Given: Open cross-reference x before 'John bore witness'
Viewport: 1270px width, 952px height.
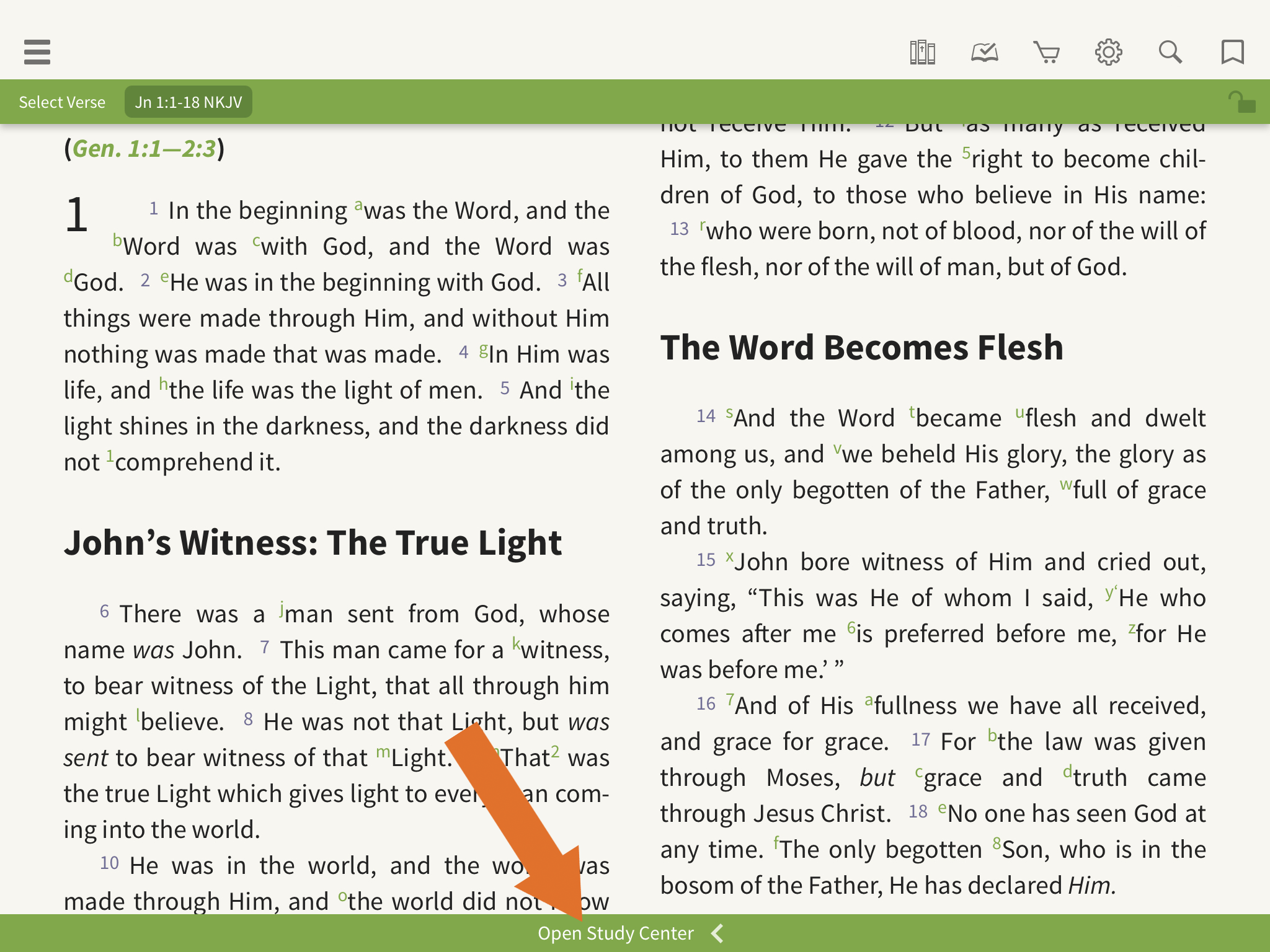Looking at the screenshot, I should pyautogui.click(x=730, y=556).
